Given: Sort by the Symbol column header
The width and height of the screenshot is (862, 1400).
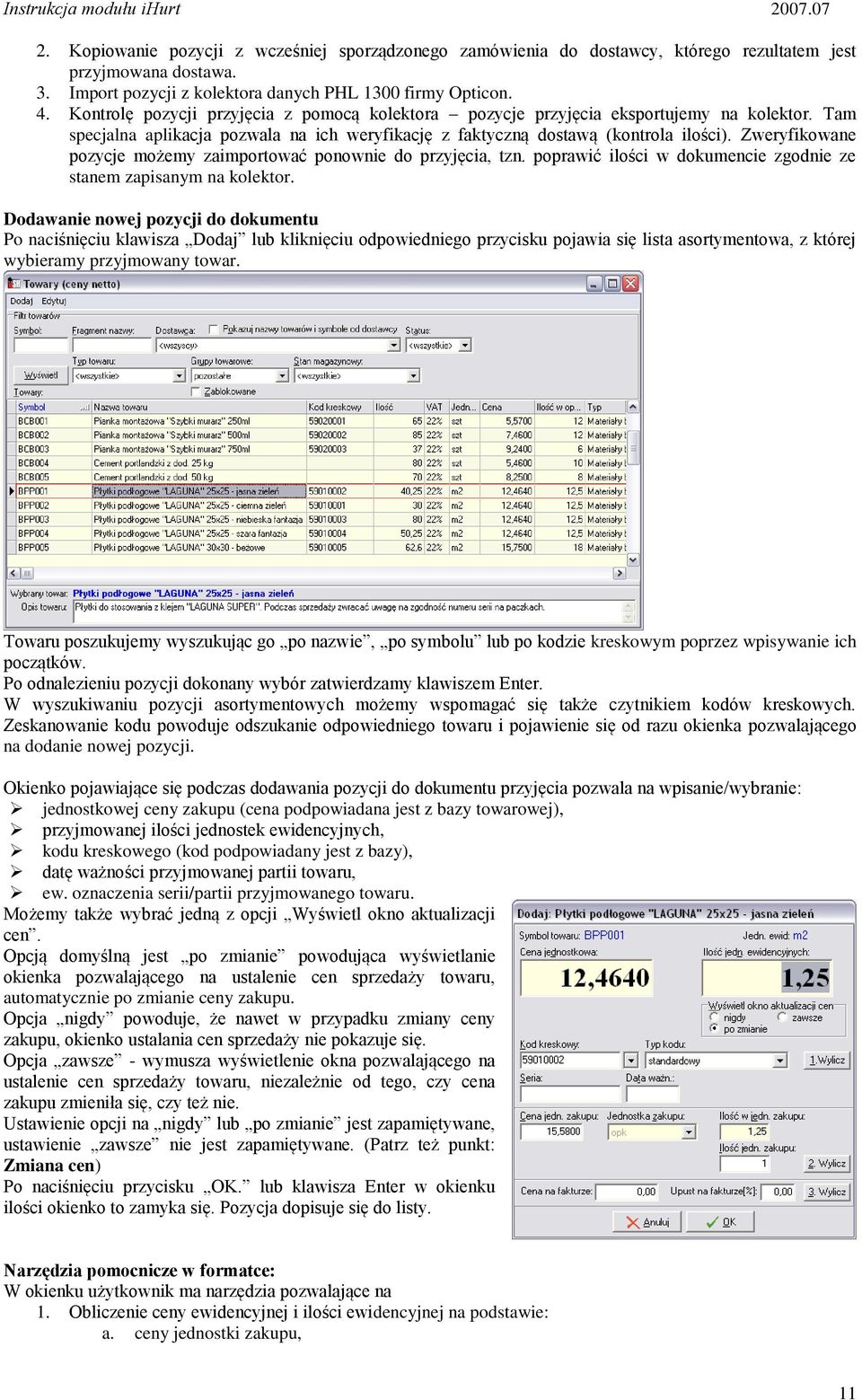Looking at the screenshot, I should point(52,407).
